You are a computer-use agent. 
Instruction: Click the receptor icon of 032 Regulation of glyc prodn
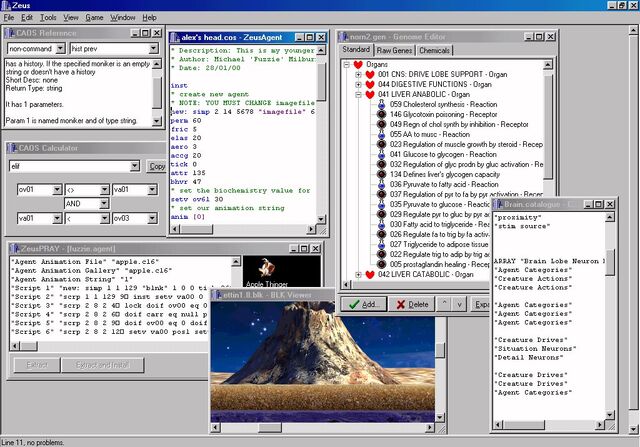coord(381,165)
